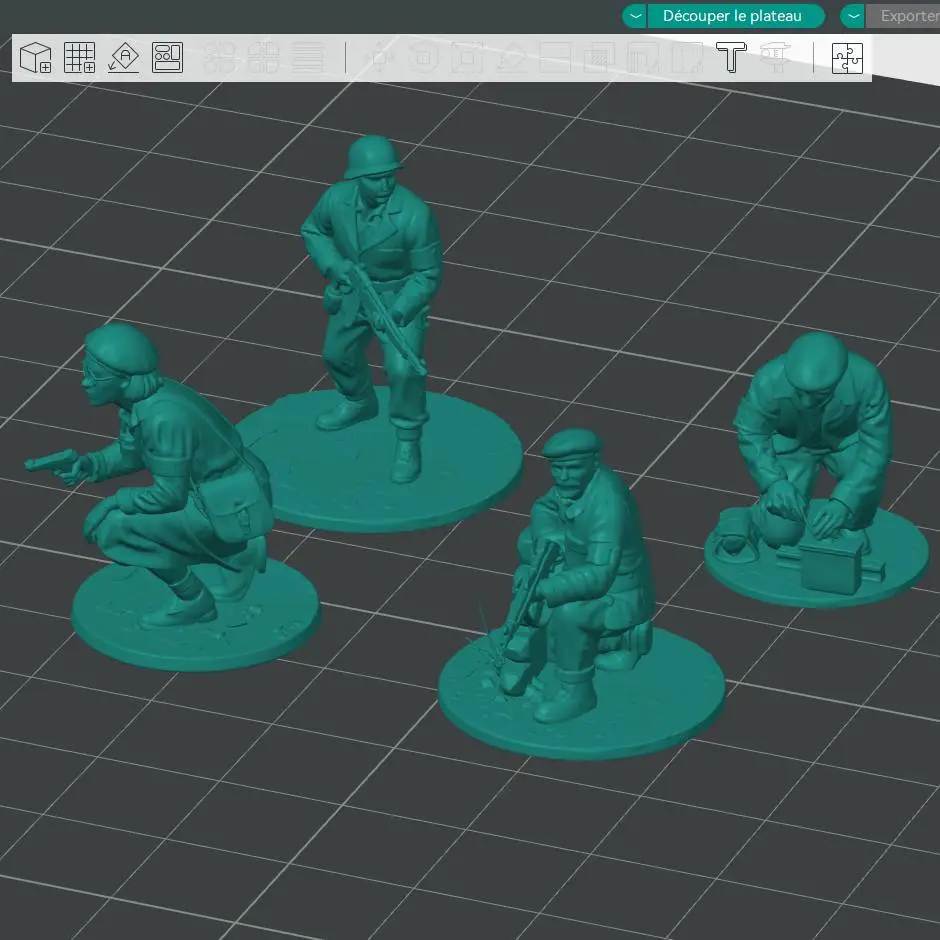
Task: Click the Add object cube icon
Action: click(35, 58)
